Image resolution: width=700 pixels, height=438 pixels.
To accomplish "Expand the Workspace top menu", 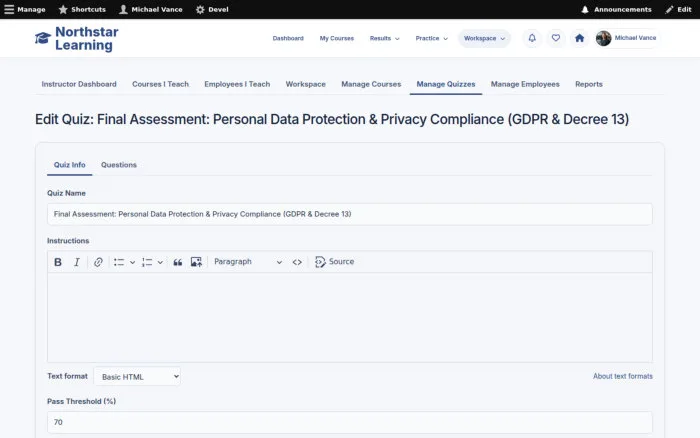I will (x=484, y=38).
